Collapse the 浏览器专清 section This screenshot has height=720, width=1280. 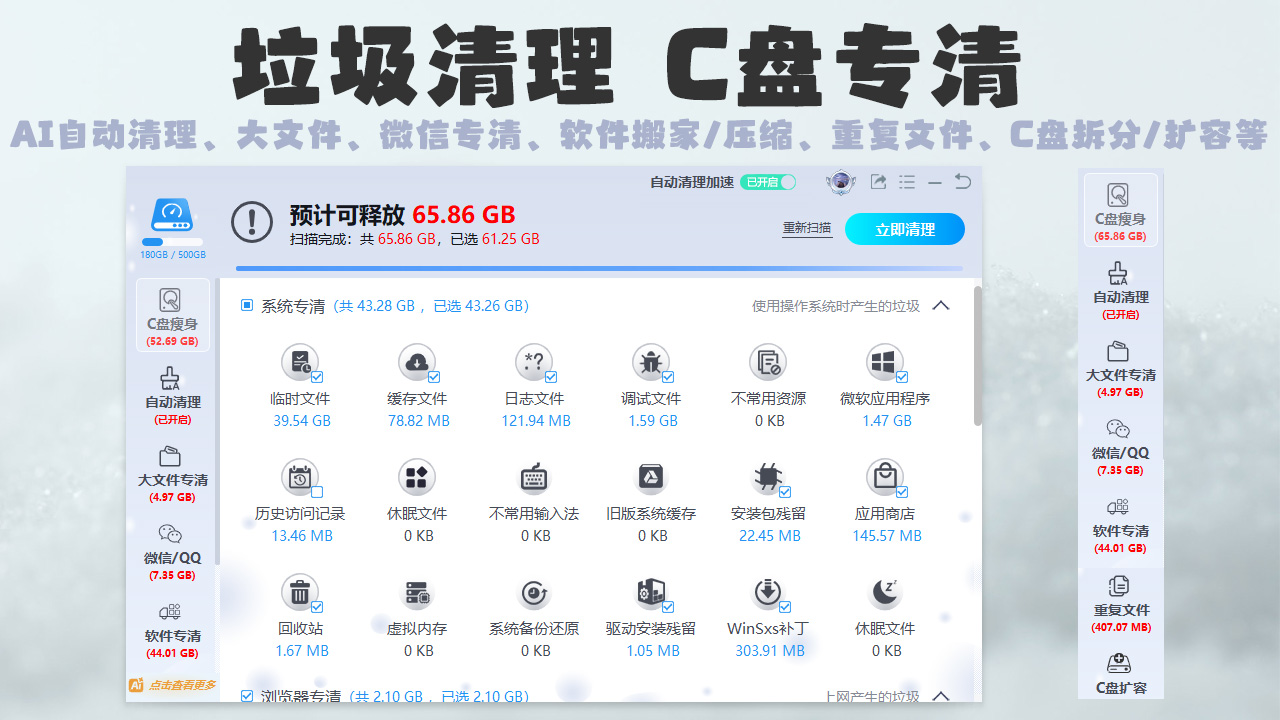point(940,695)
